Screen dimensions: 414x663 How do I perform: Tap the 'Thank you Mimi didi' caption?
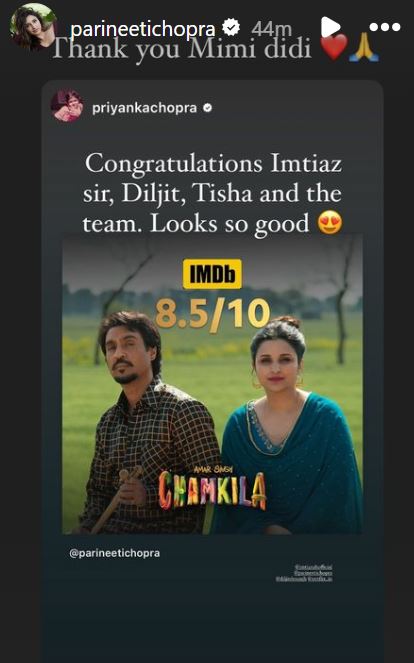tap(181, 49)
